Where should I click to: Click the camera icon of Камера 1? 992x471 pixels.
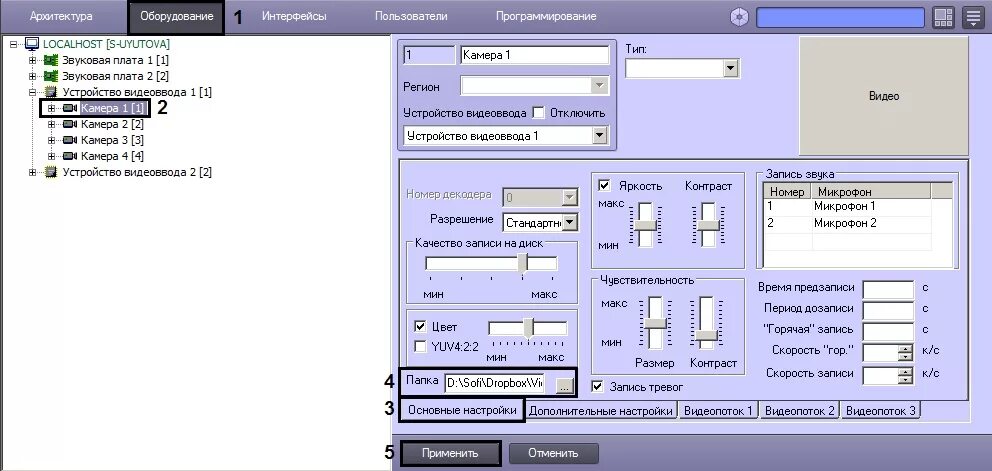[x=70, y=108]
